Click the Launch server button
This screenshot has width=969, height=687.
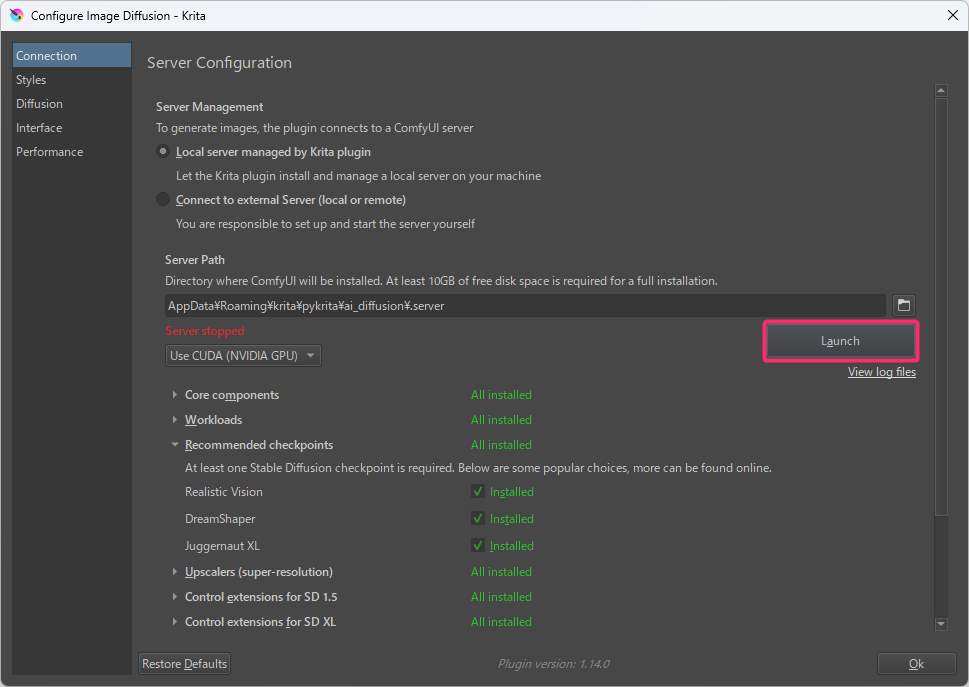[x=840, y=341]
